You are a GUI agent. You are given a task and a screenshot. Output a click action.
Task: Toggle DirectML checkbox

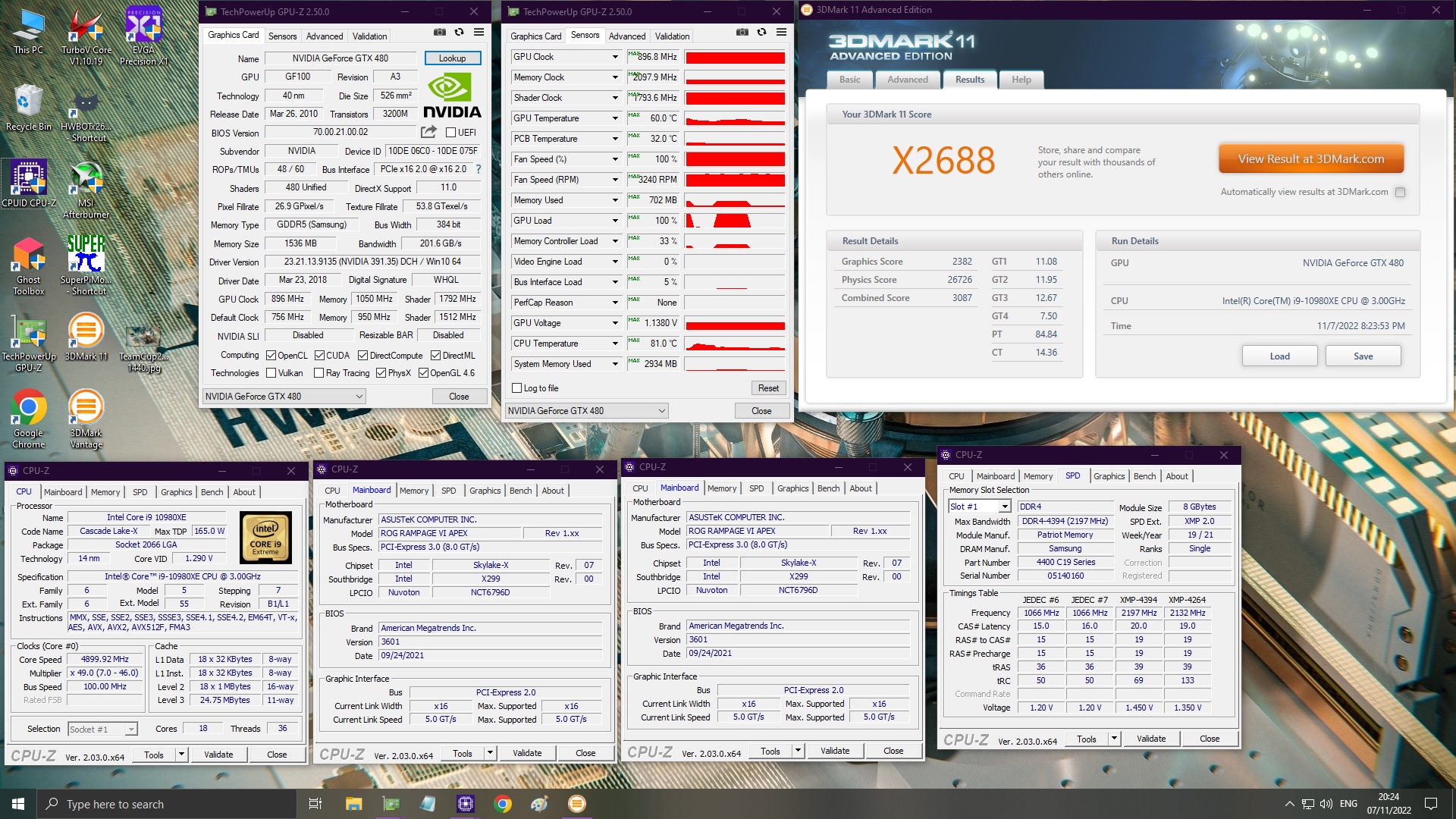435,356
